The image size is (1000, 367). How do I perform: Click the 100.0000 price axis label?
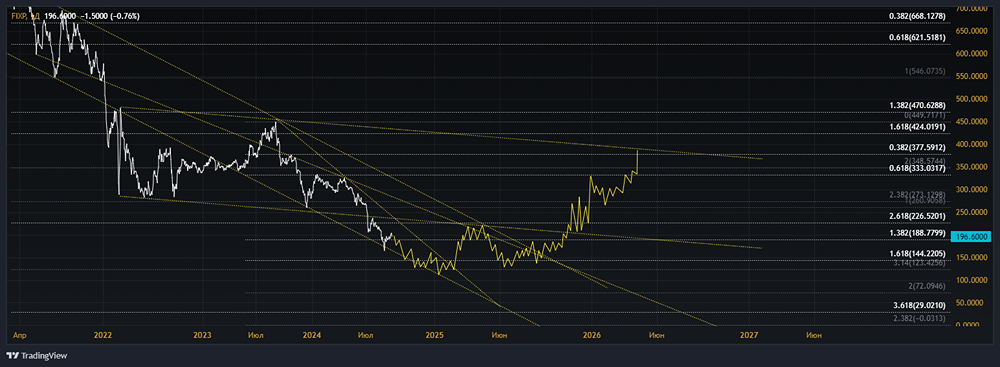970,280
